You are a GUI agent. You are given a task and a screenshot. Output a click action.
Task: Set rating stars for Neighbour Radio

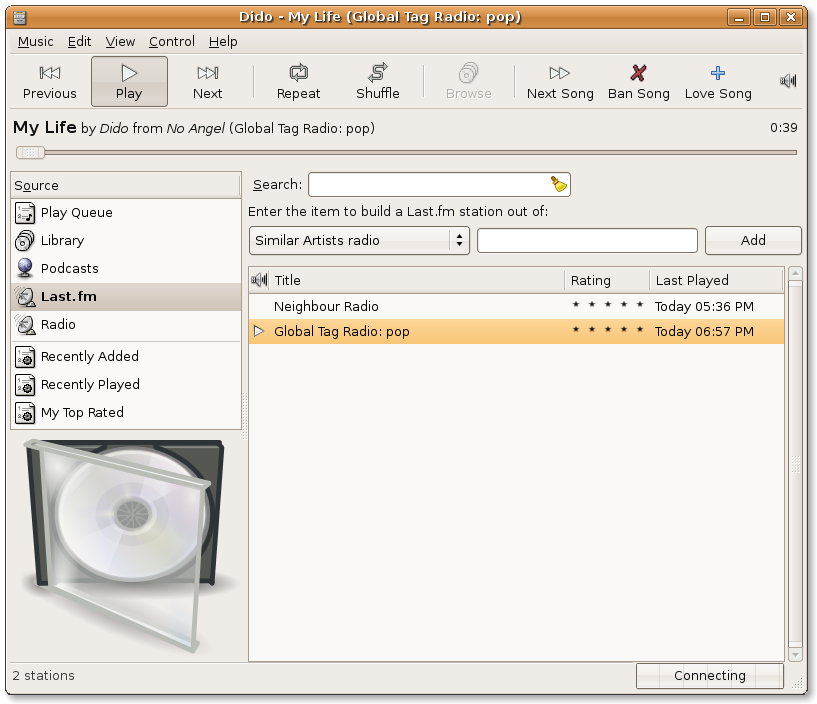608,305
